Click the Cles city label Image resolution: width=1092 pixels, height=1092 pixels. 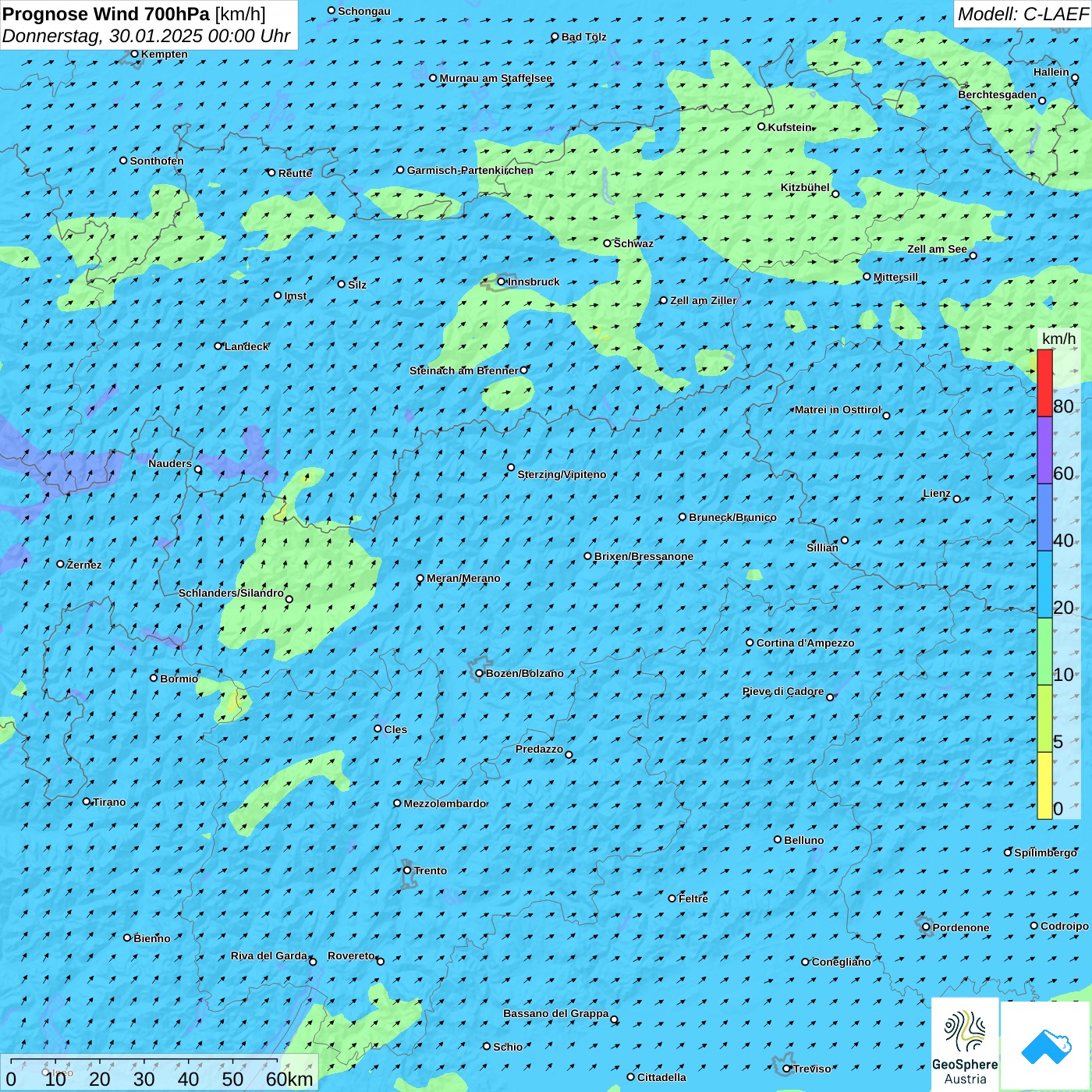[395, 729]
